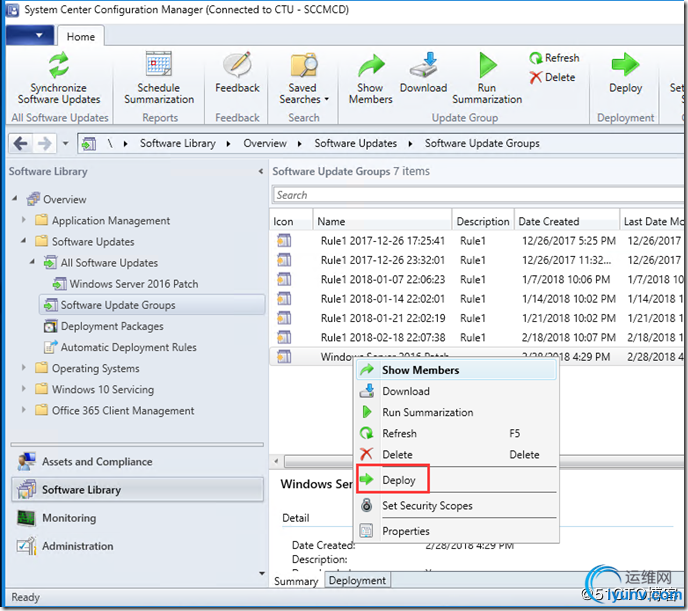Image resolution: width=688 pixels, height=611 pixels.
Task: Select the Home ribbon tab
Action: 81,36
